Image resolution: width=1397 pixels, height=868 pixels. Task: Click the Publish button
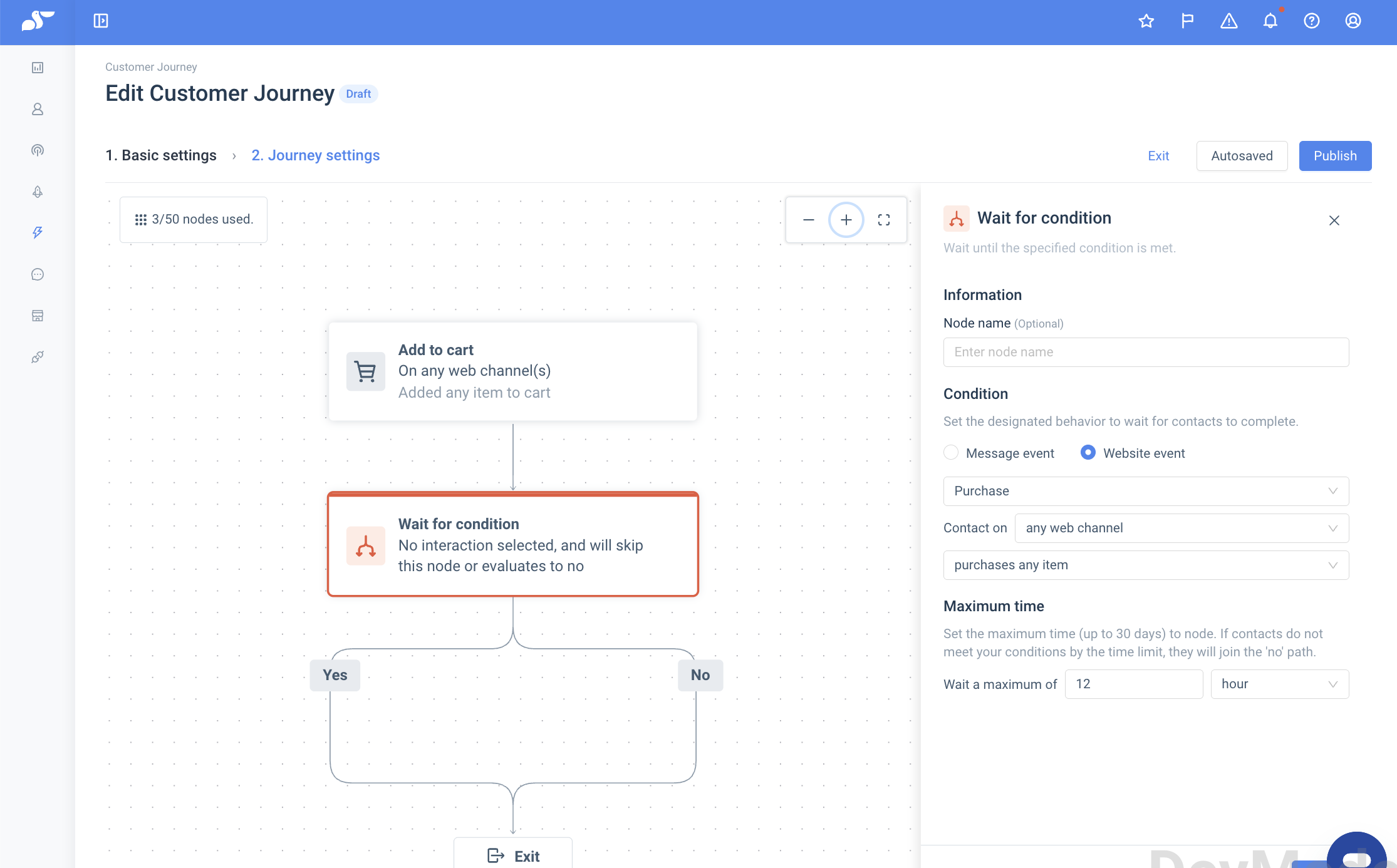1335,156
